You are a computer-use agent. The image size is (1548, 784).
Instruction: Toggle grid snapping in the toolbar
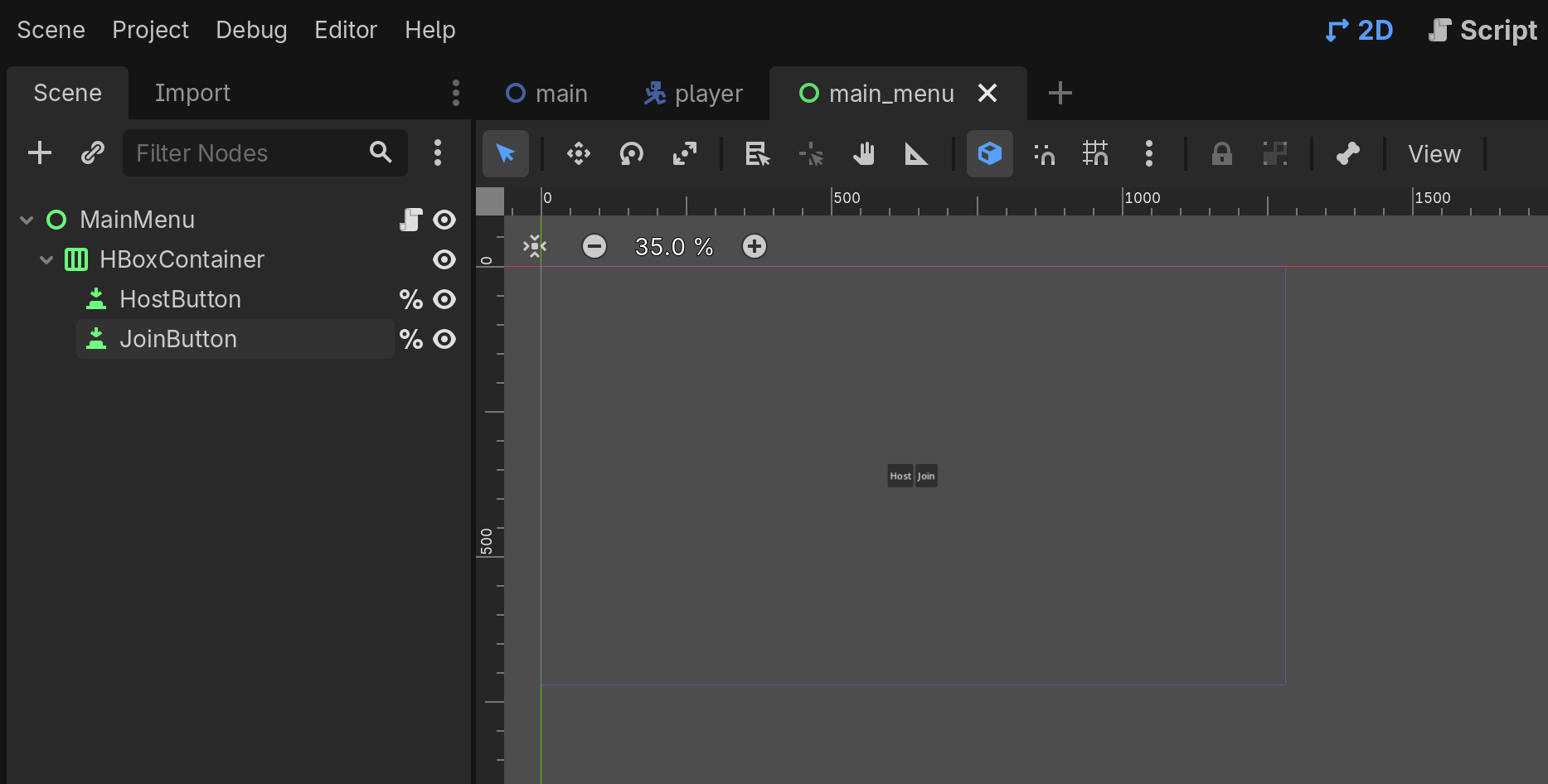(x=1095, y=153)
